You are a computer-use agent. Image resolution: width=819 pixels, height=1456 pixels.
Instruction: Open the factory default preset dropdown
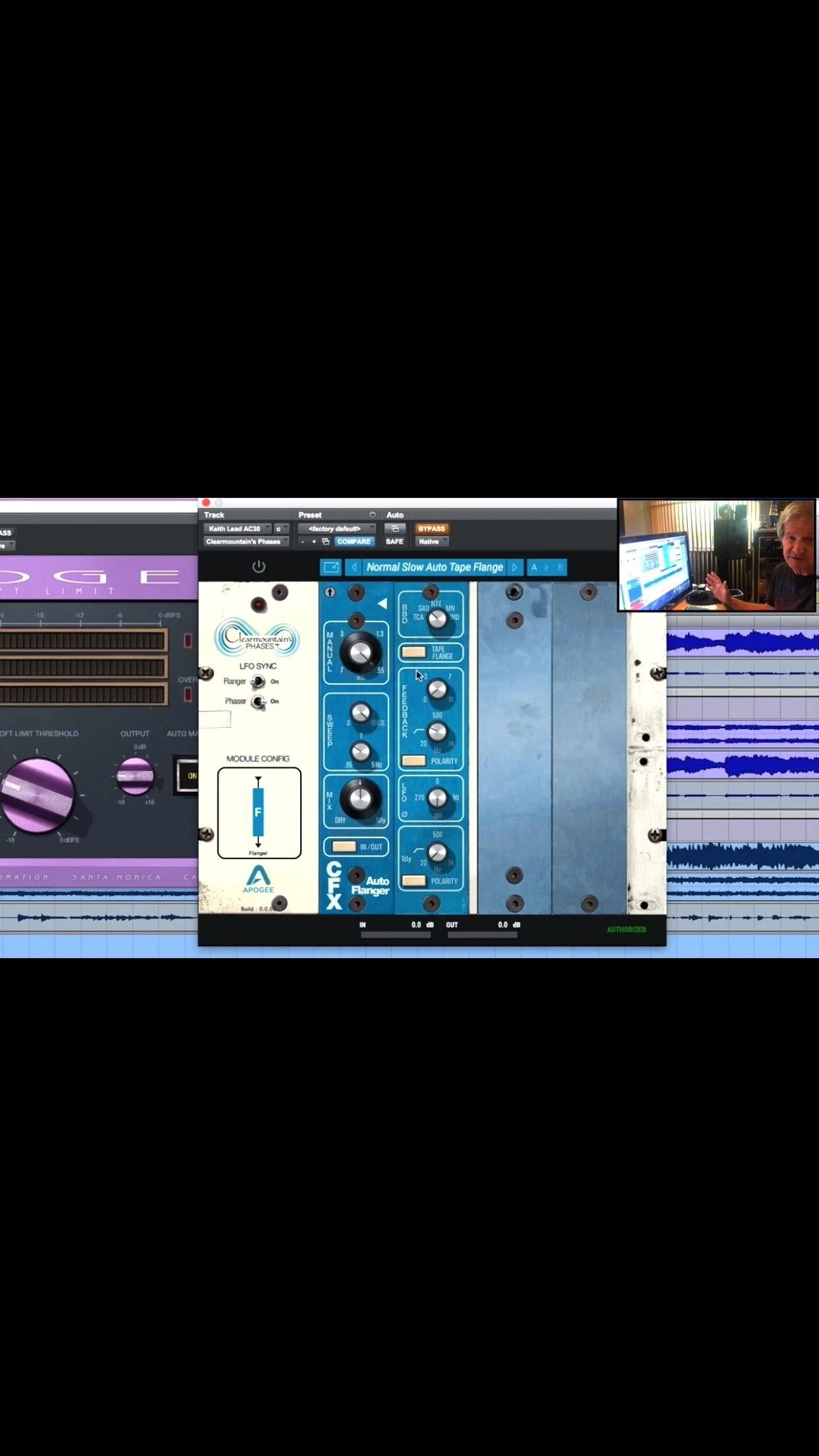(337, 529)
